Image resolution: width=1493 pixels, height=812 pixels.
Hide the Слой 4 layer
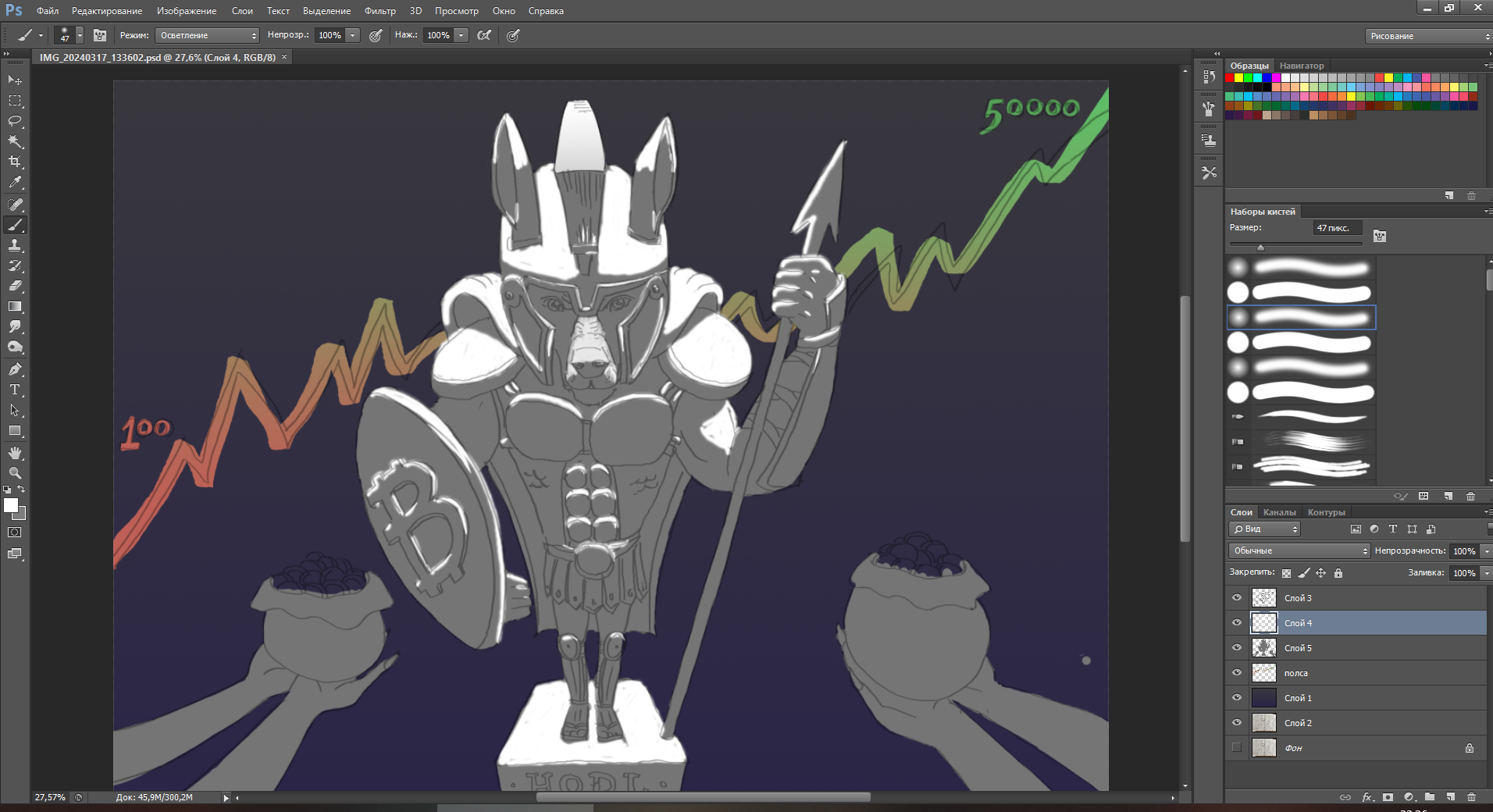pyautogui.click(x=1236, y=623)
